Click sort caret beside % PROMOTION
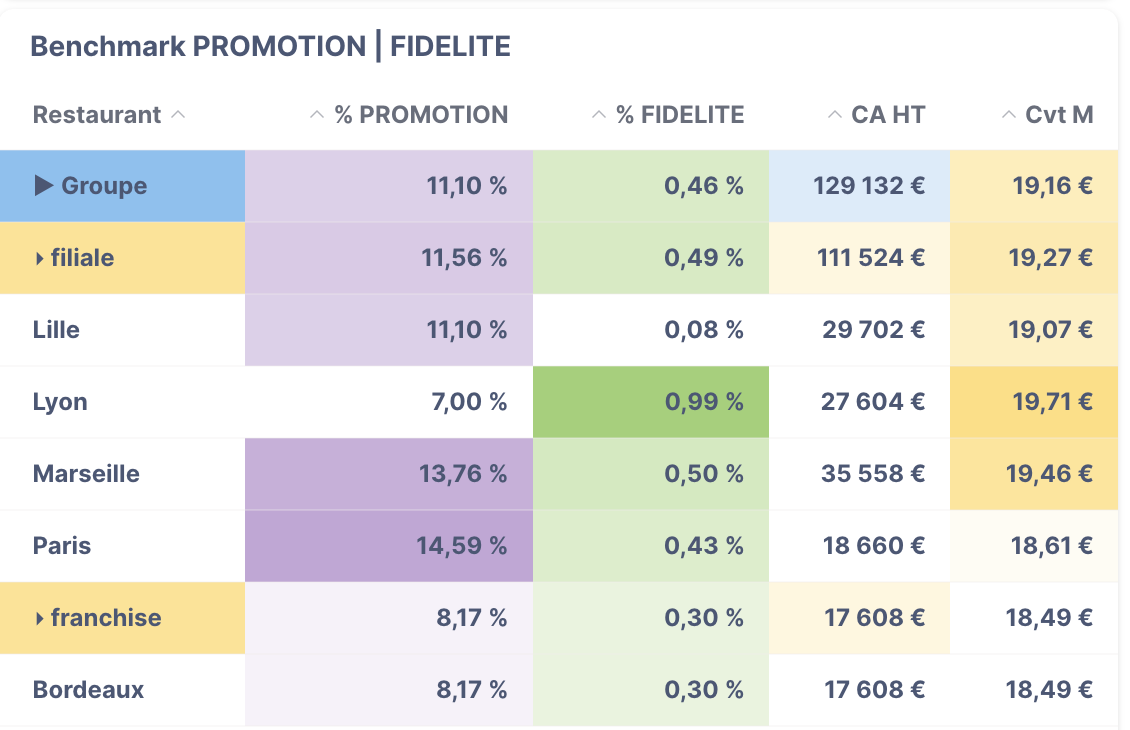The height and width of the screenshot is (730, 1130). tap(317, 115)
